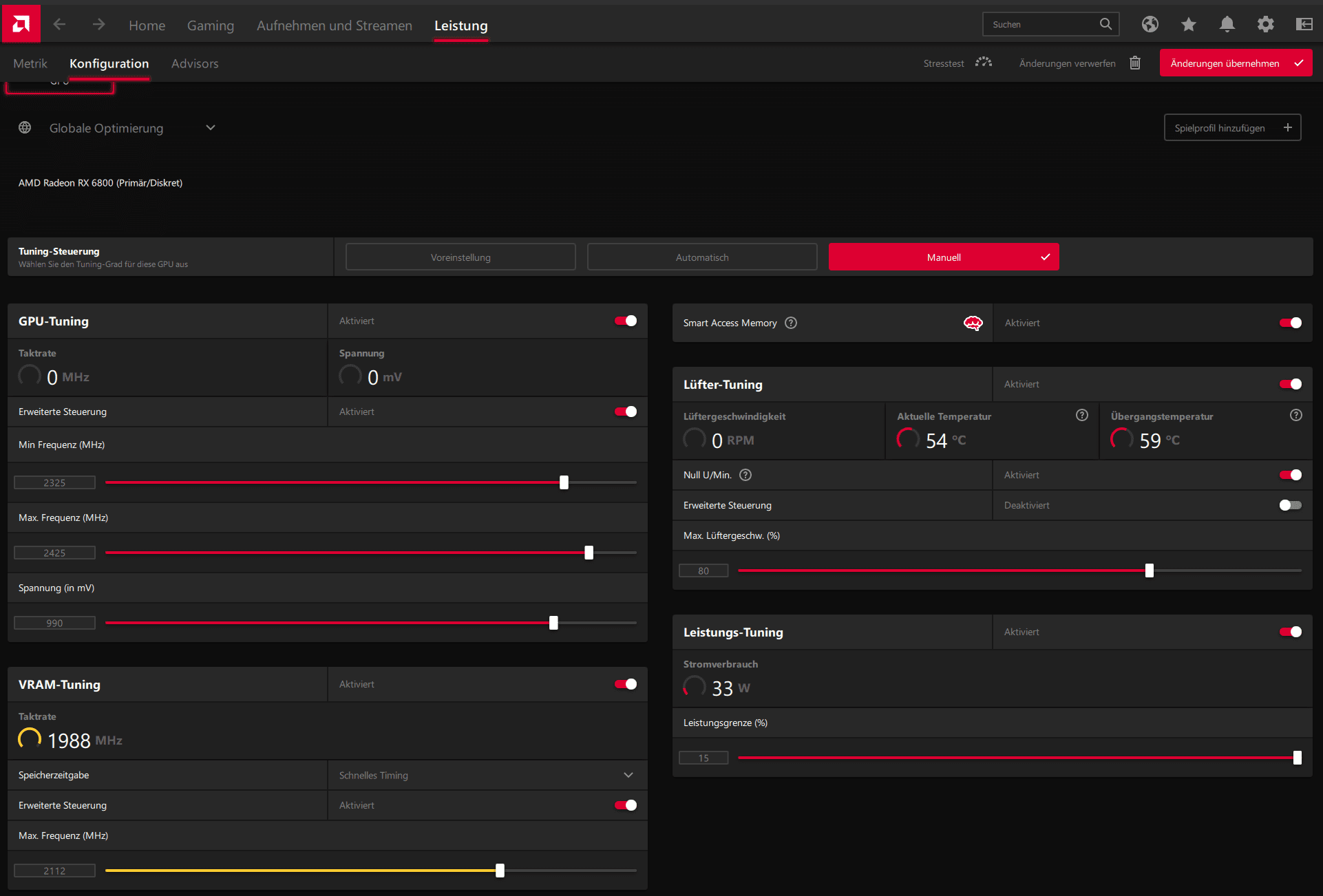Click Änderungen verwerfen text
The width and height of the screenshot is (1323, 896).
[1067, 63]
